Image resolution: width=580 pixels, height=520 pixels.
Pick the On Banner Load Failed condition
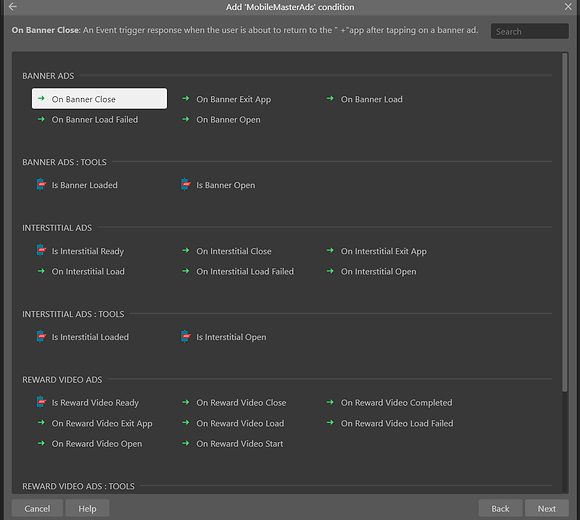click(95, 119)
